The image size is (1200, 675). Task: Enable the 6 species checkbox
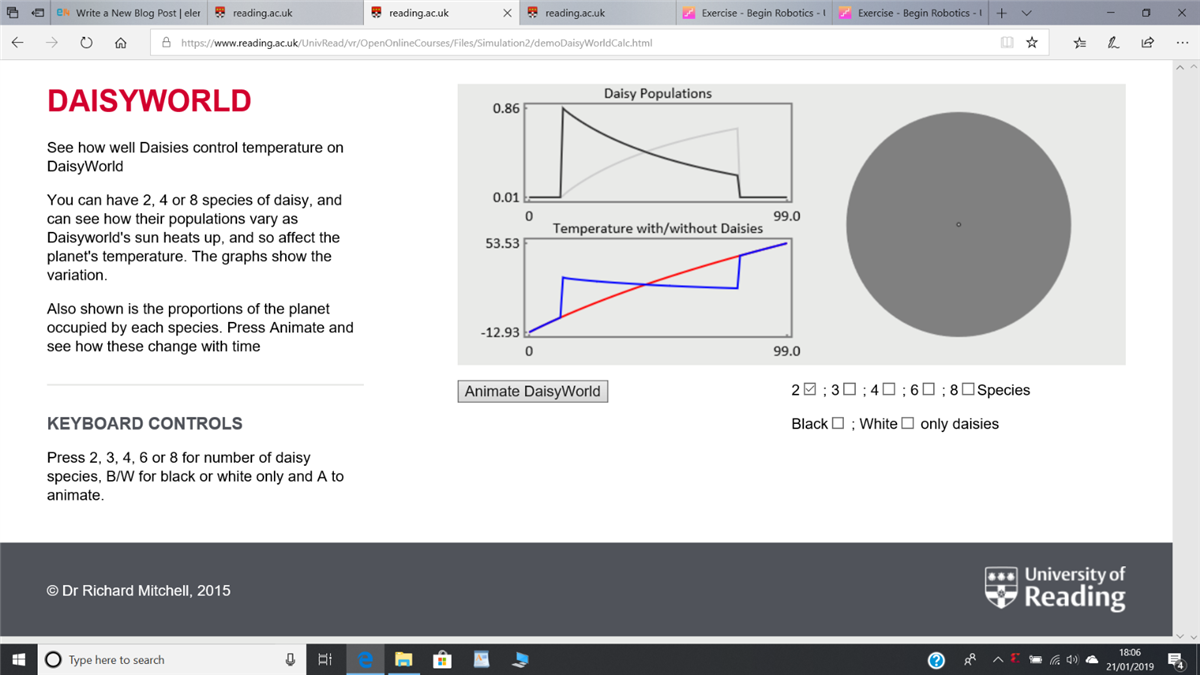pyautogui.click(x=928, y=390)
